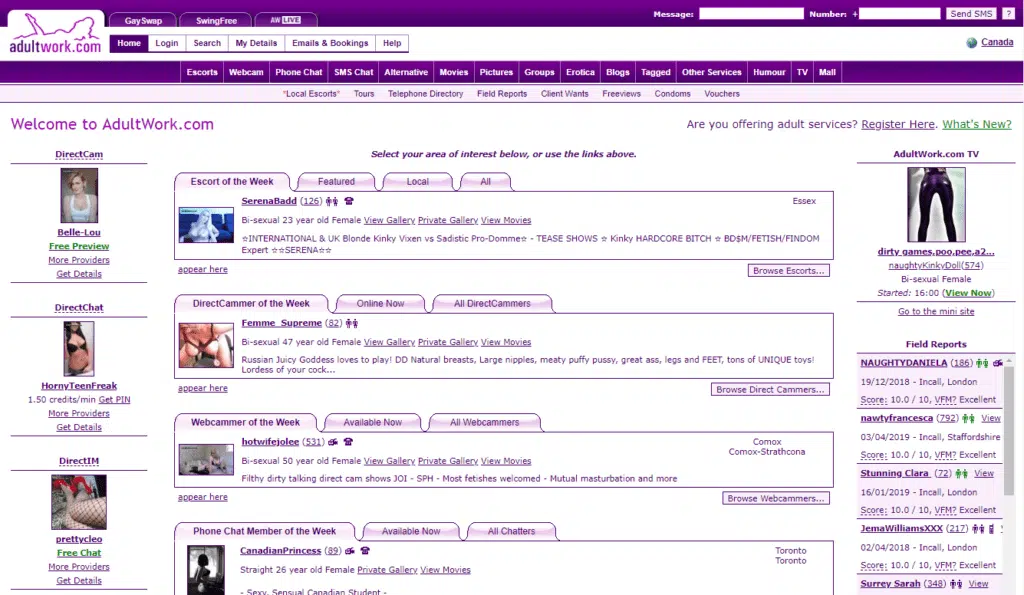Click Free Preview under Belle-Lou
Viewport: 1024px width, 595px height.
pos(79,246)
